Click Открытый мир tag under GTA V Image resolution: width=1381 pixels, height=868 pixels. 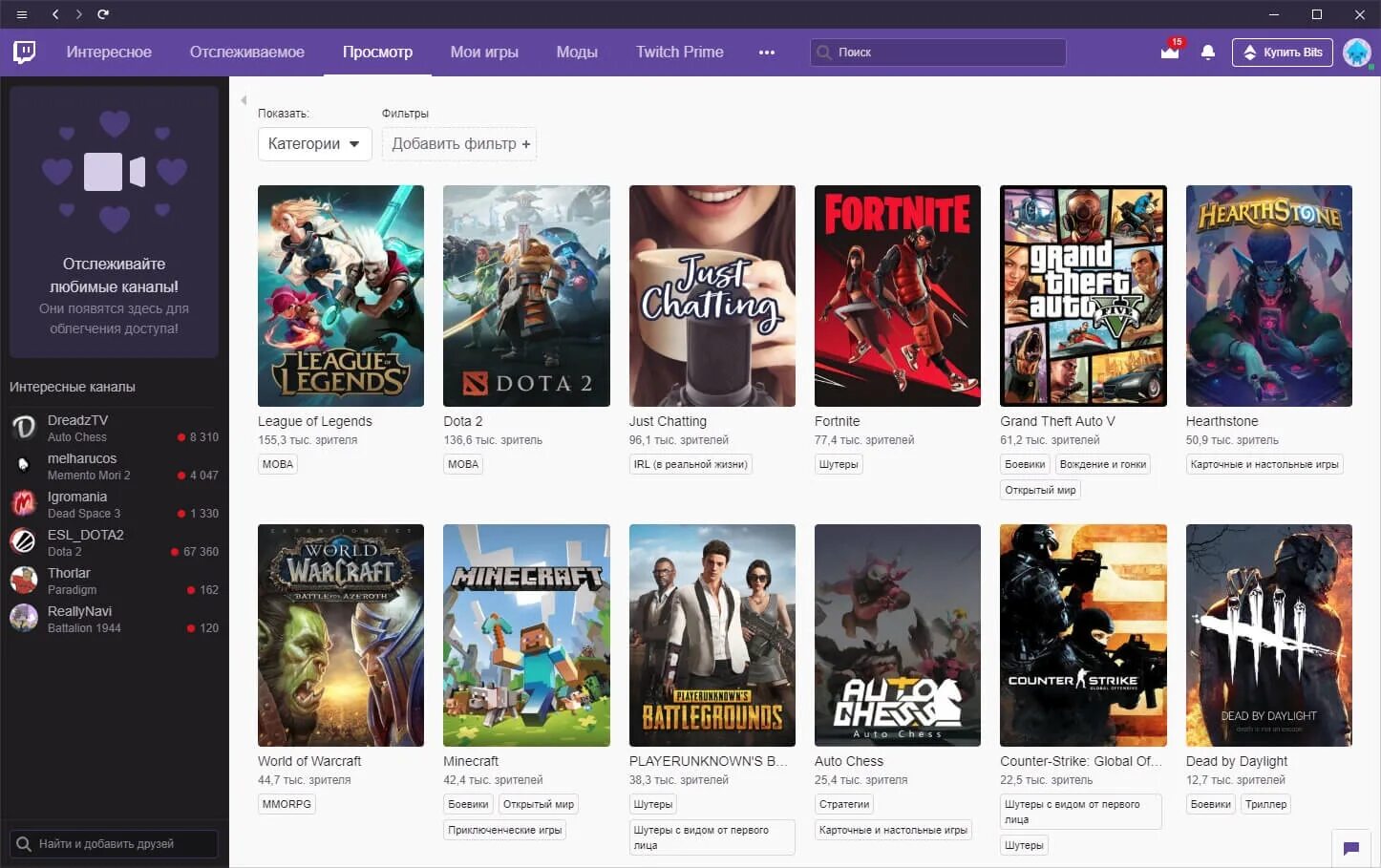tap(1040, 490)
